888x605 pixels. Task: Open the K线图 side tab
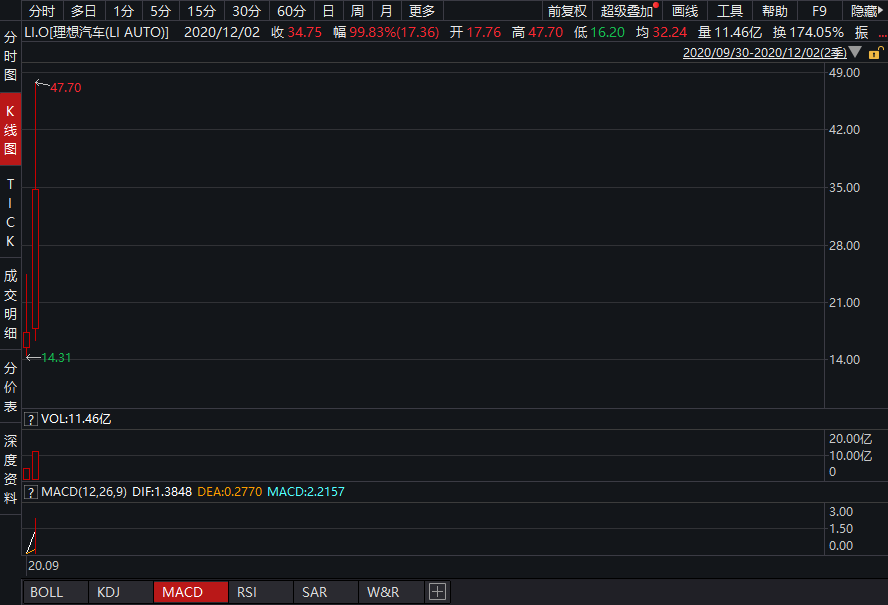(10, 130)
